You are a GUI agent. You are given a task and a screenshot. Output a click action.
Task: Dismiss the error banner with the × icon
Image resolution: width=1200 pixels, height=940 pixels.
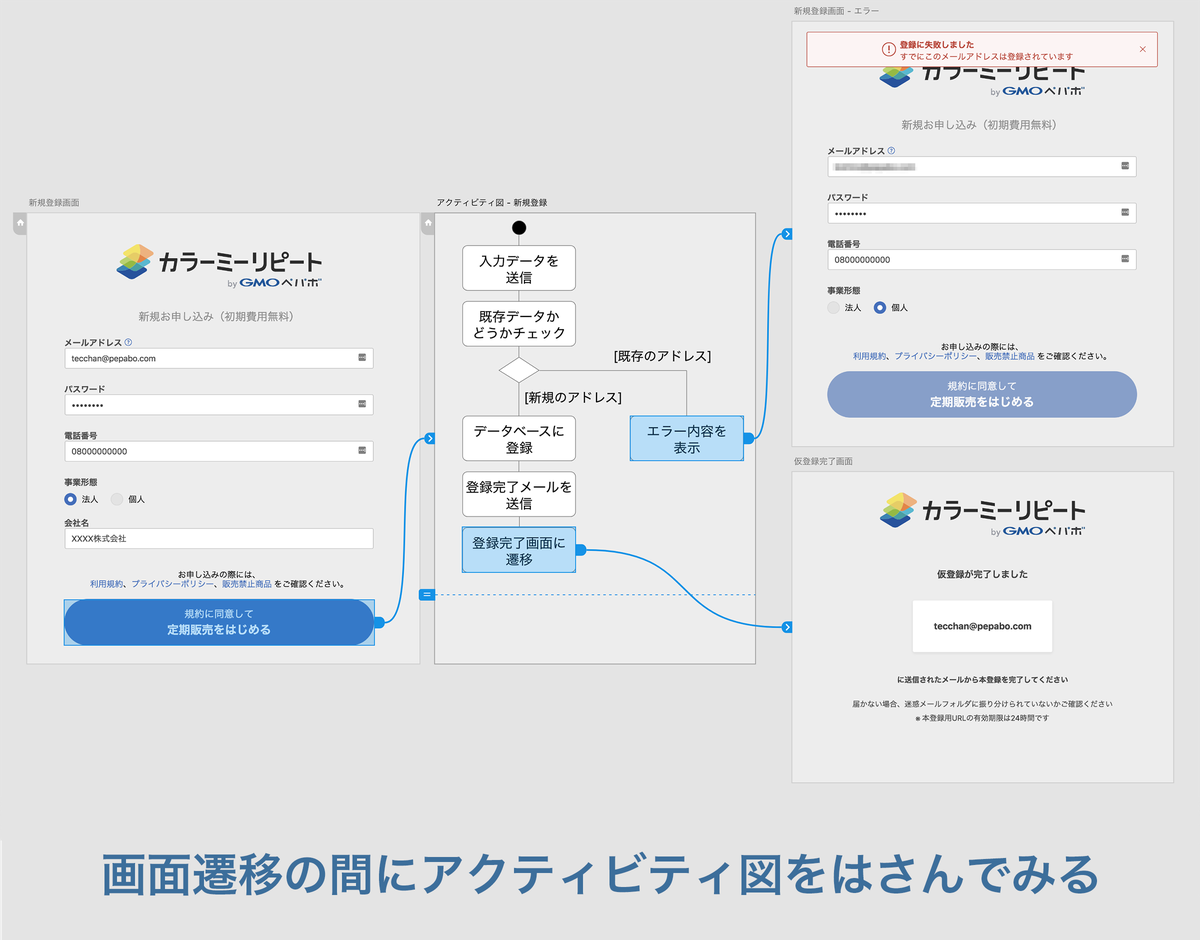pyautogui.click(x=1143, y=49)
